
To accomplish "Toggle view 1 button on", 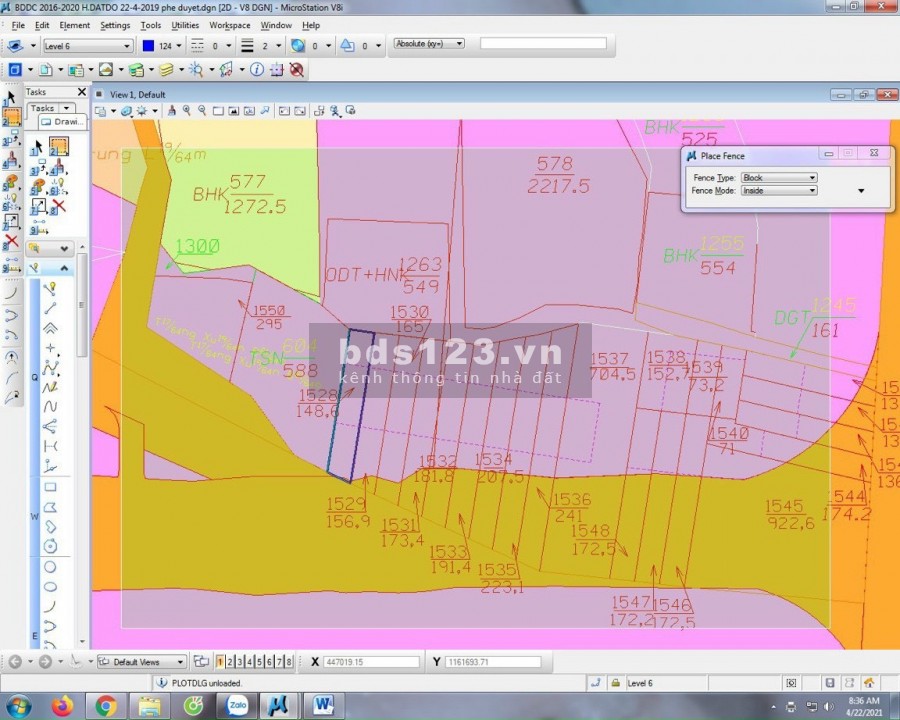I will pyautogui.click(x=220, y=662).
